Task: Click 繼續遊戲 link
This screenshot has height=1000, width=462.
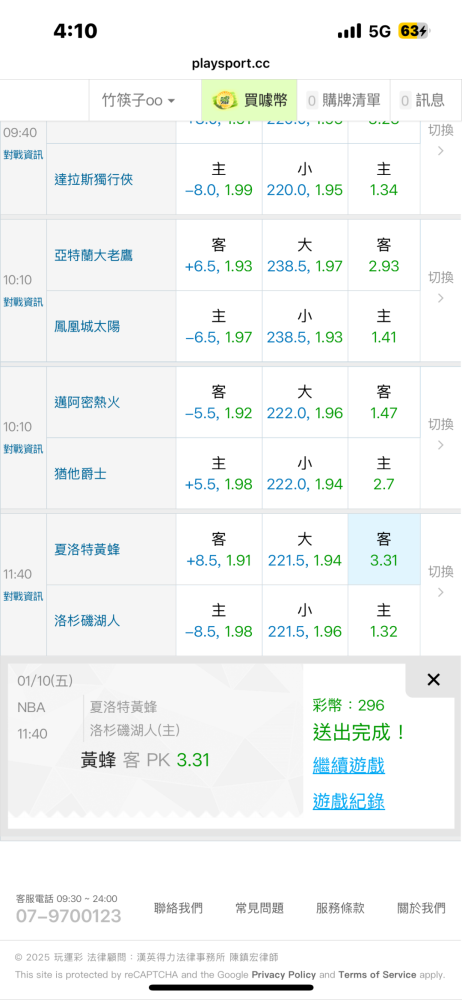Action: click(348, 765)
